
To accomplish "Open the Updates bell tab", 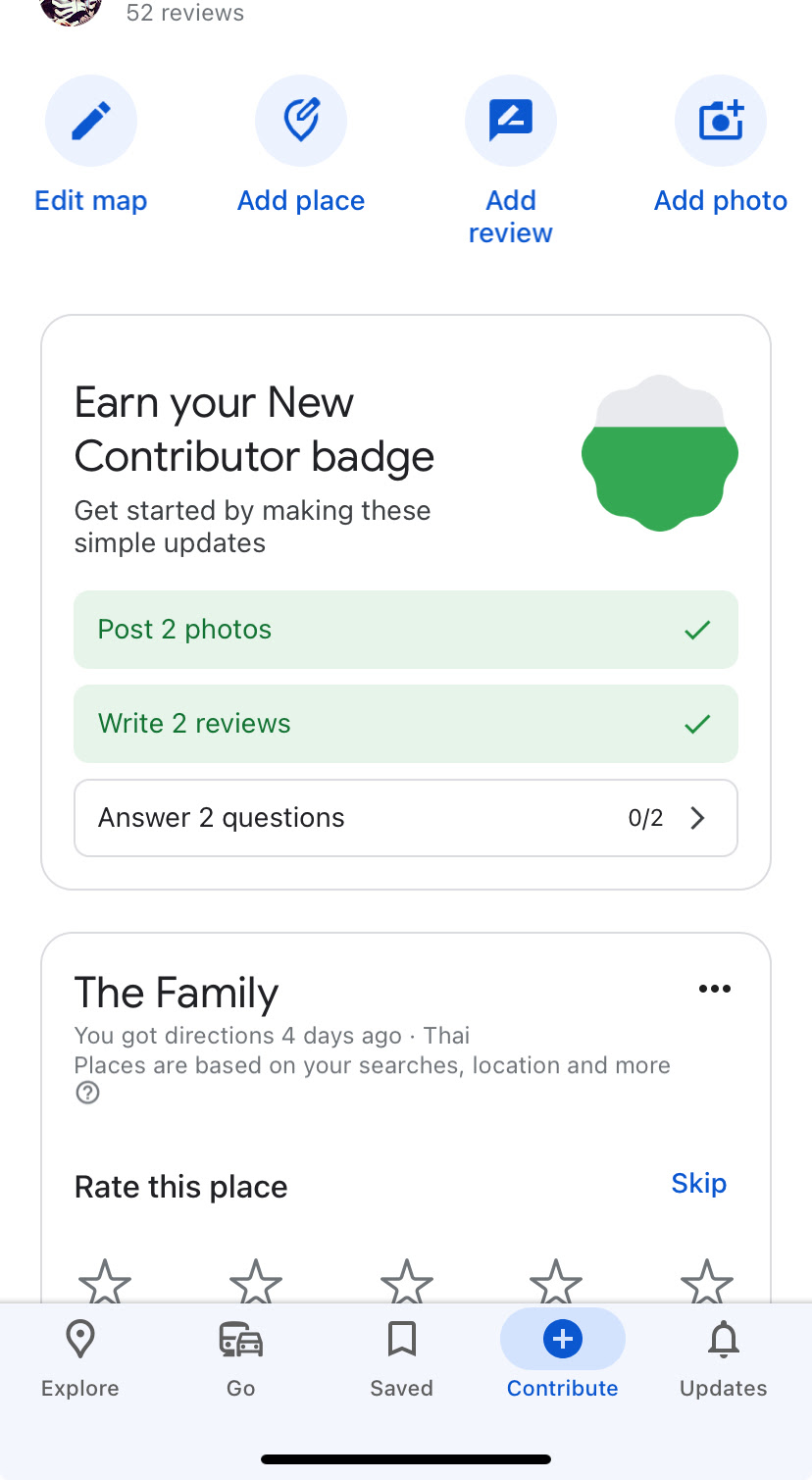I will click(724, 1356).
